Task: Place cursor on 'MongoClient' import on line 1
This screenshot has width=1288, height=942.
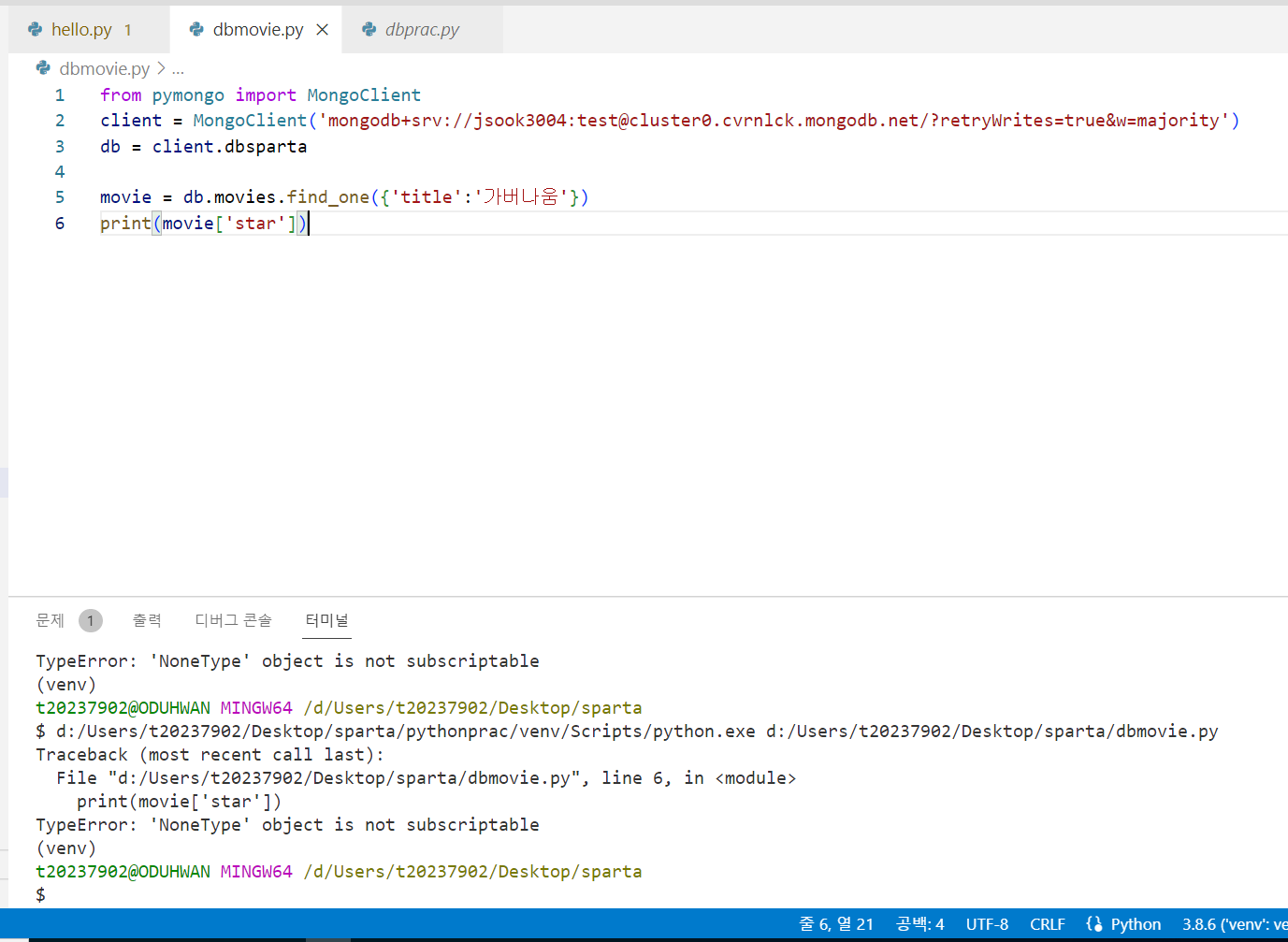Action: click(364, 94)
